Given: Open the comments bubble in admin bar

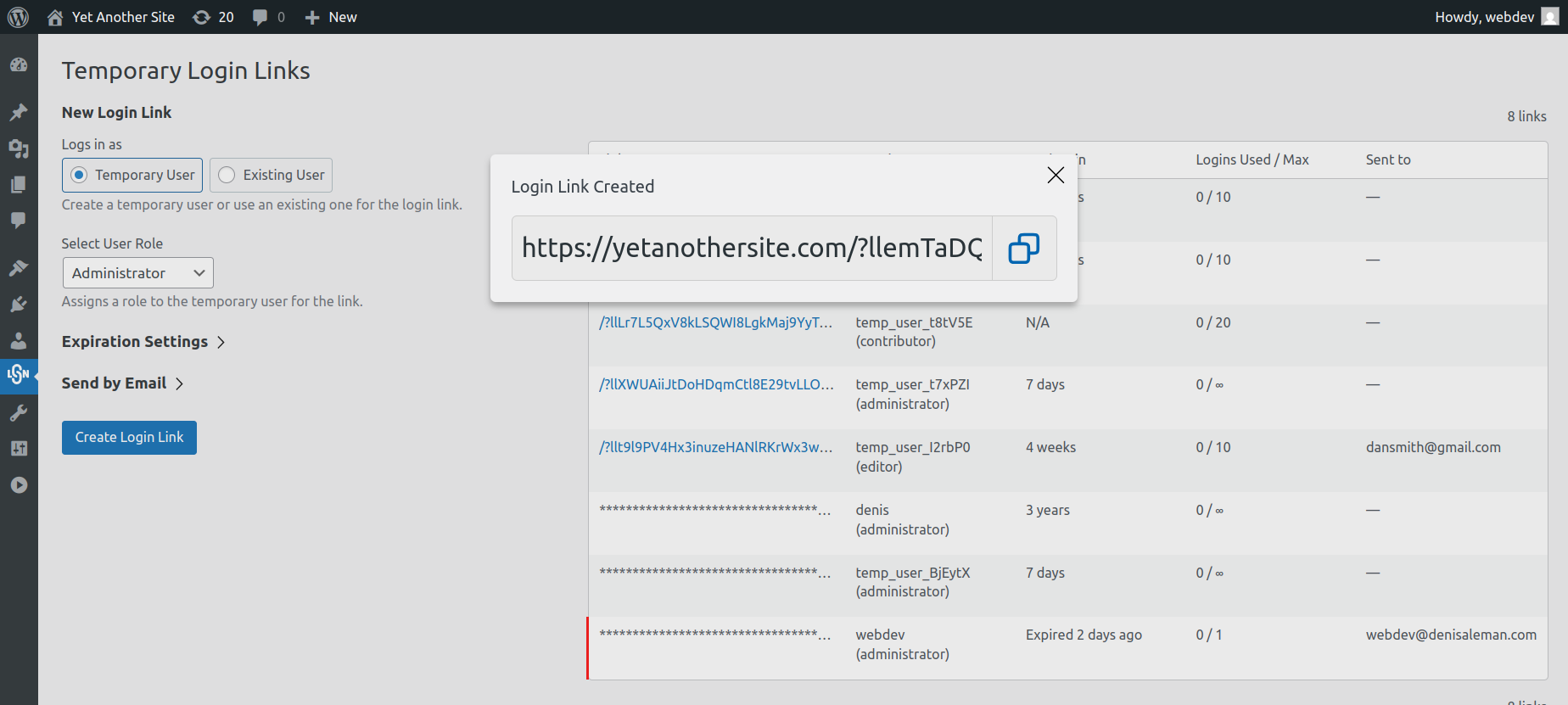Looking at the screenshot, I should point(260,17).
